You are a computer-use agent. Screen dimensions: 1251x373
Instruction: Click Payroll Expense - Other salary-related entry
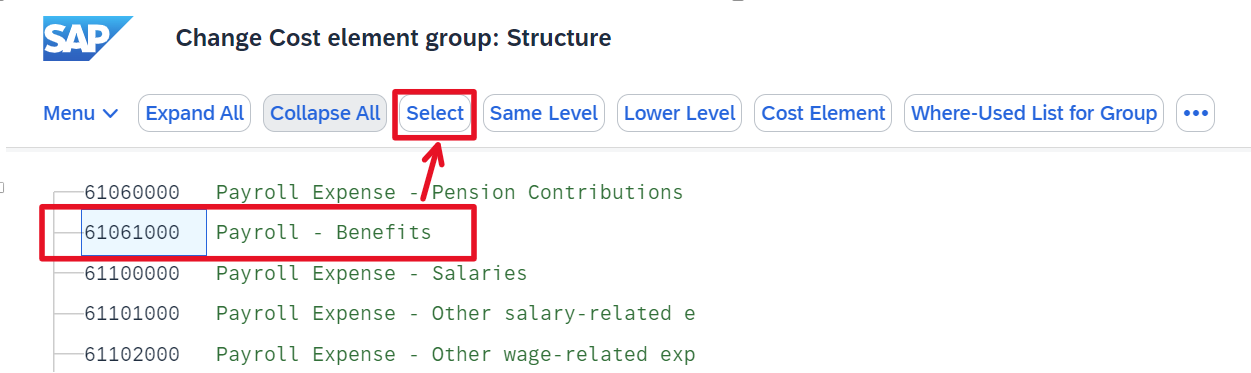tap(455, 313)
